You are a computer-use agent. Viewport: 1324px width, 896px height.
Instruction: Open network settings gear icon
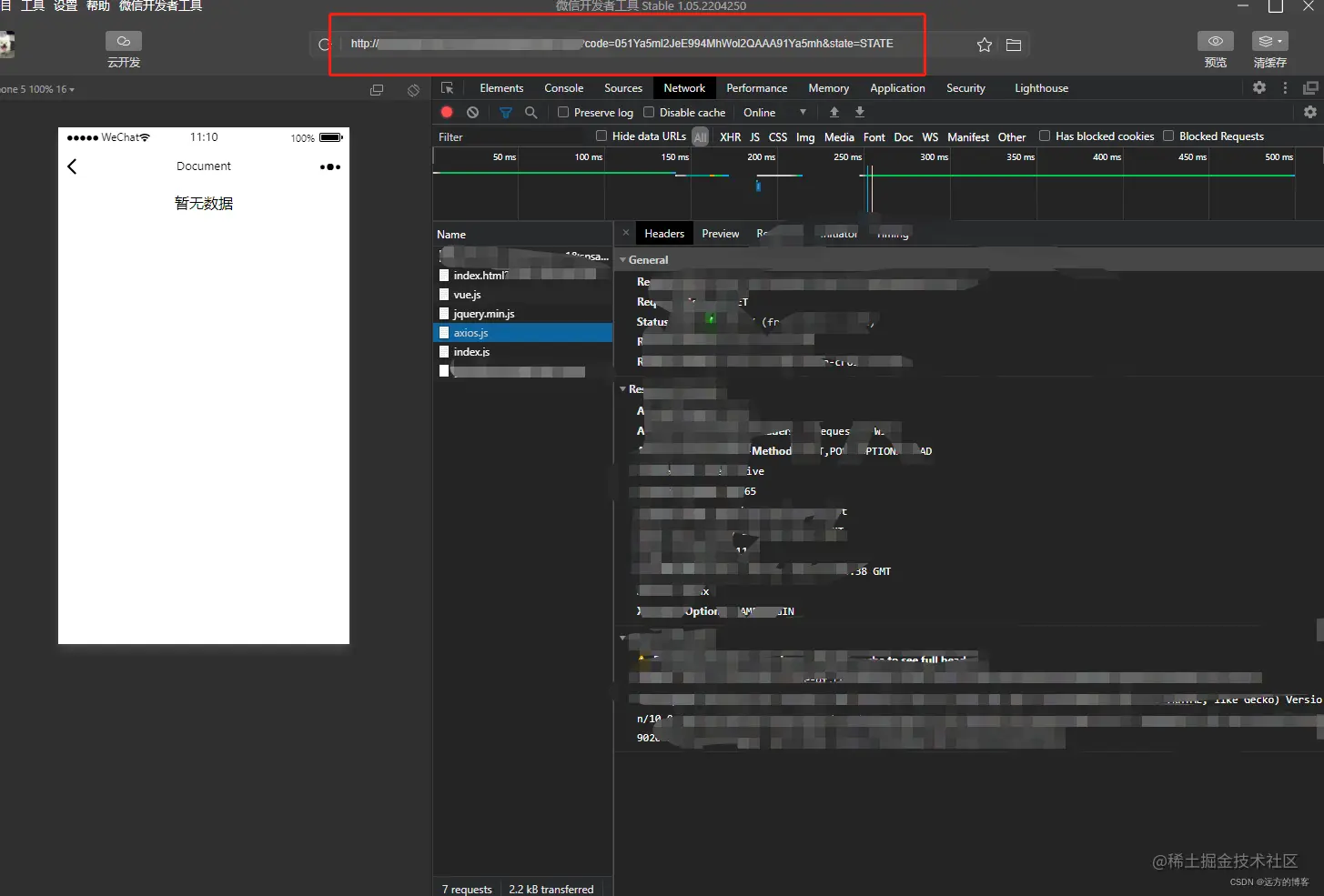(1309, 112)
